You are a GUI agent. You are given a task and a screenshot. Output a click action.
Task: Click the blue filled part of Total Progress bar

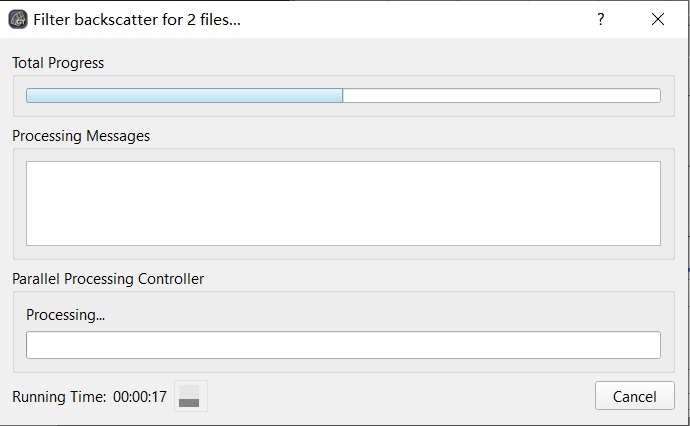point(184,95)
